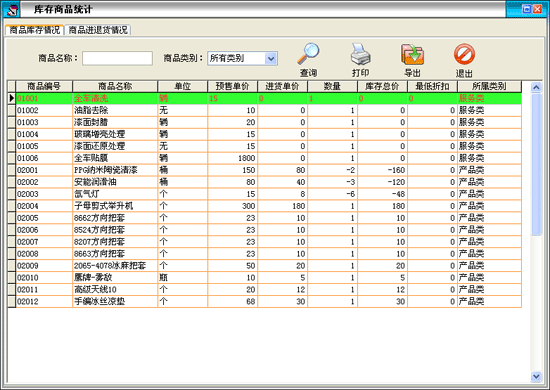Image resolution: width=550 pixels, height=390 pixels.
Task: Click the current-row arrow indicator for 01001
Action: click(12, 98)
